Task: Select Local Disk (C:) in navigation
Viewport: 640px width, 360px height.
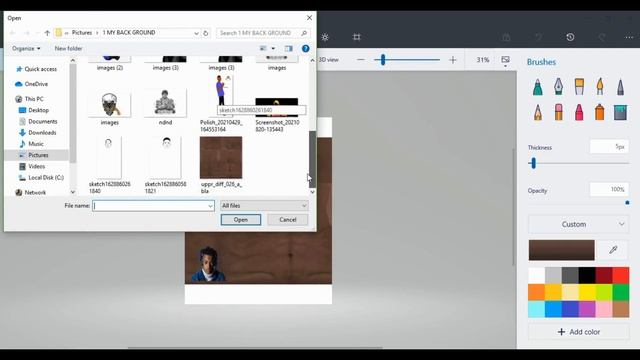Action: 46,178
